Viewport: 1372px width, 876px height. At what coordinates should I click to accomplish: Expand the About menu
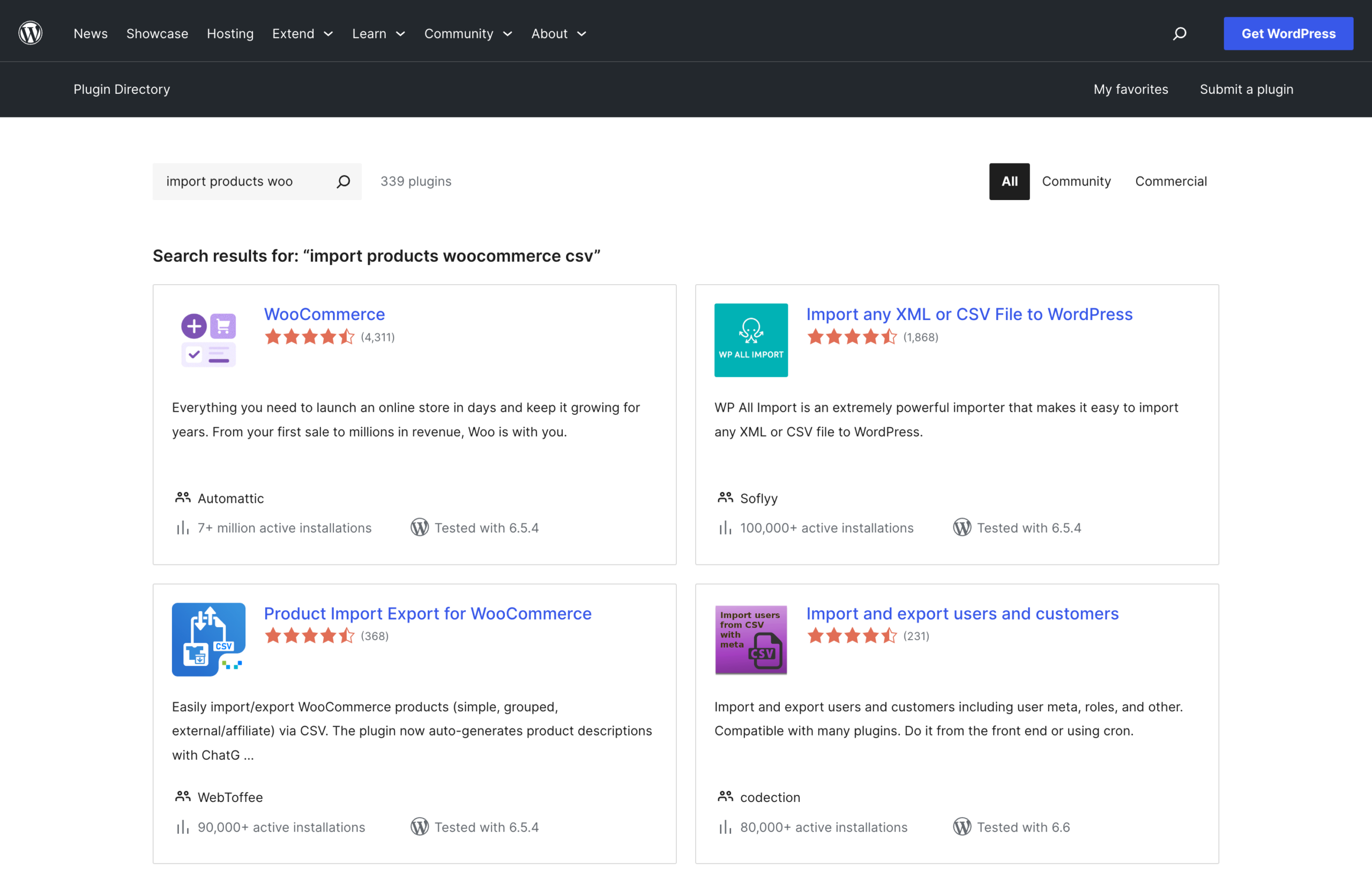coord(558,34)
